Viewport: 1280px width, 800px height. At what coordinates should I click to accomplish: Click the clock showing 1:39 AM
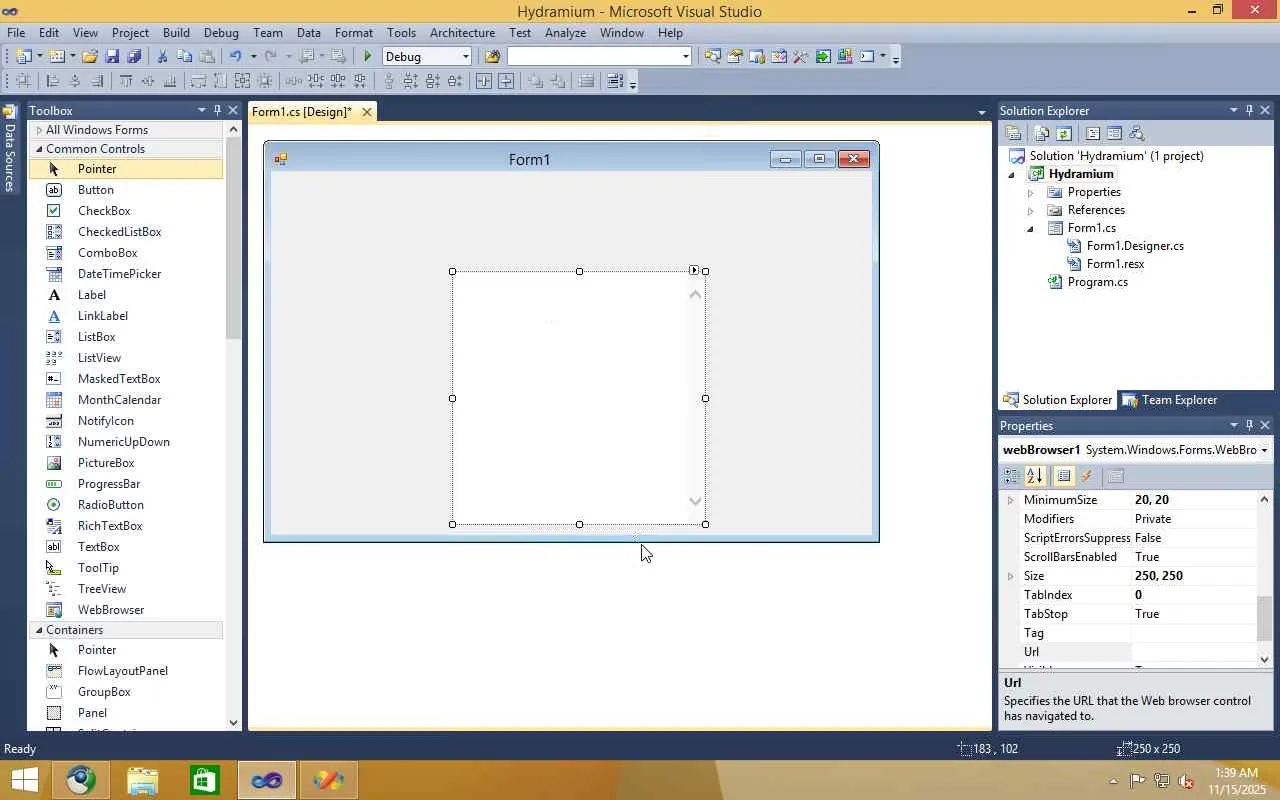pyautogui.click(x=1236, y=773)
